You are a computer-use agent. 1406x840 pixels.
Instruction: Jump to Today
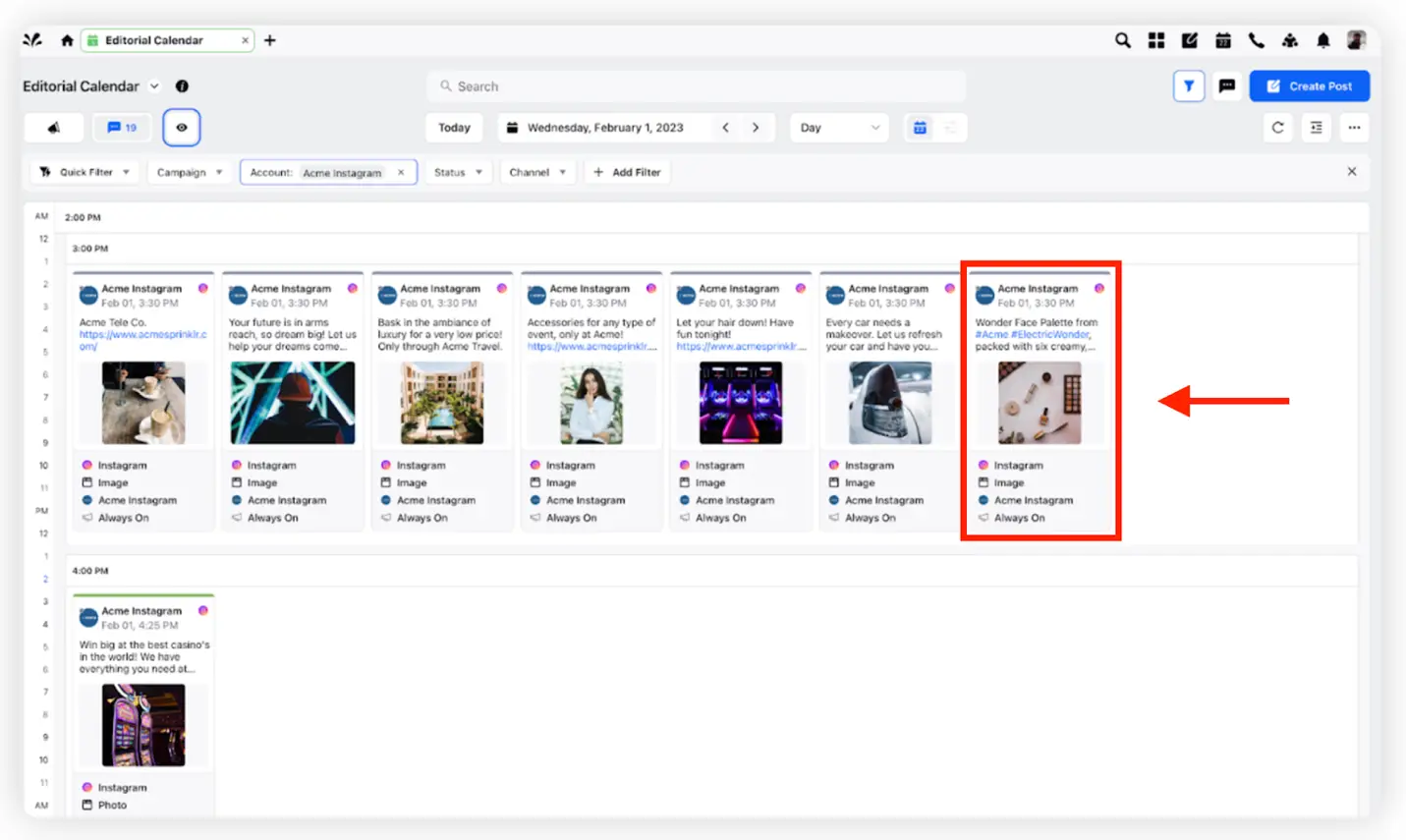coord(454,128)
